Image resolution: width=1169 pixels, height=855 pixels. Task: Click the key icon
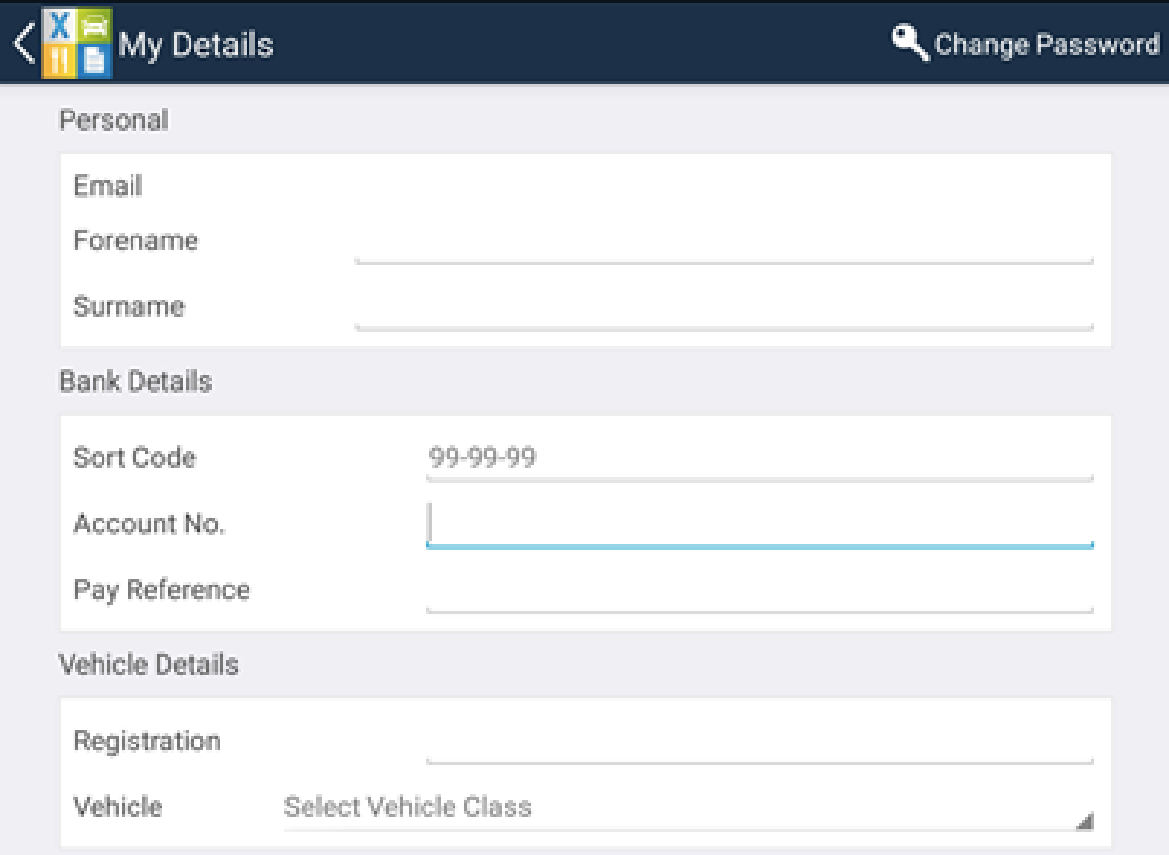click(x=910, y=44)
